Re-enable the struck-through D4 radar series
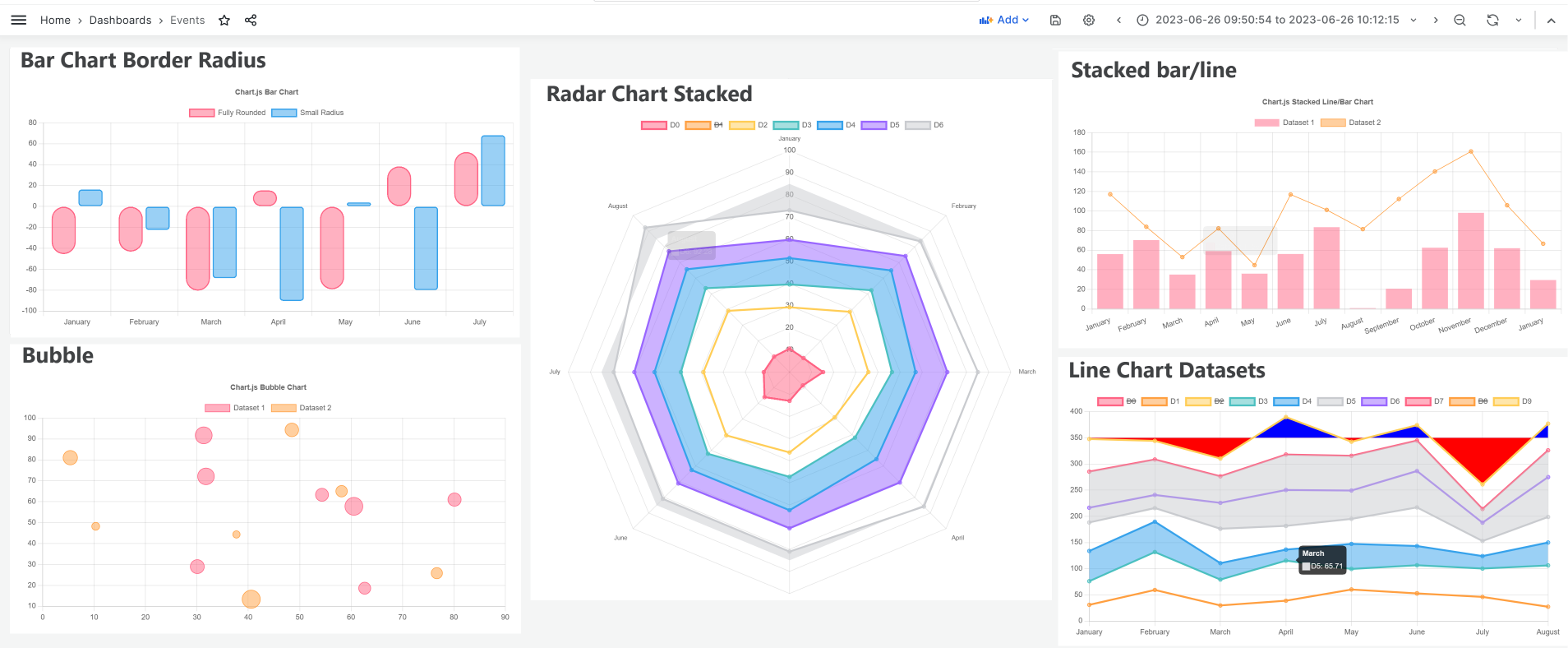 click(x=716, y=124)
